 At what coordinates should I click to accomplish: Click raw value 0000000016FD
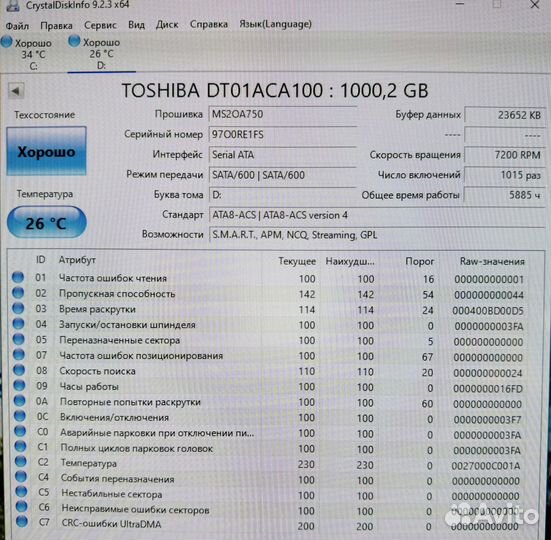488,389
